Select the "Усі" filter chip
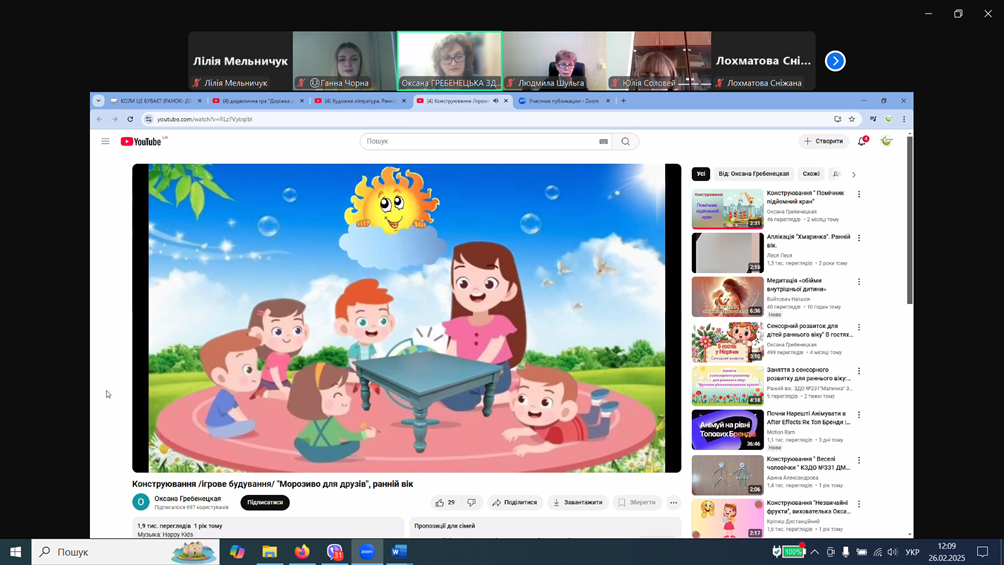 tap(700, 174)
